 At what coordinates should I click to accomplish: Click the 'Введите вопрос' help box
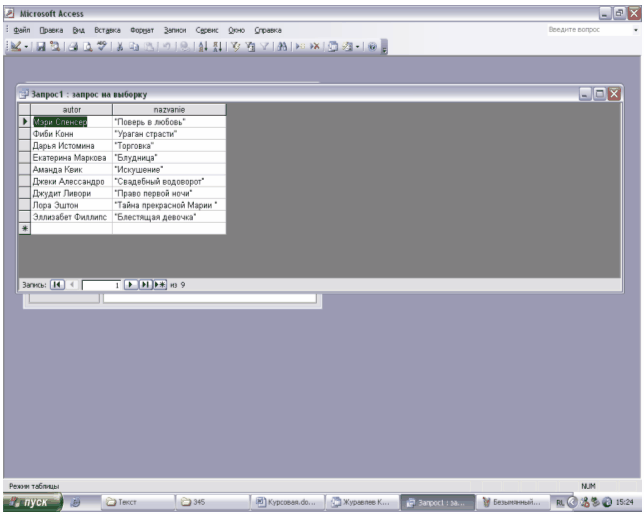[x=588, y=30]
